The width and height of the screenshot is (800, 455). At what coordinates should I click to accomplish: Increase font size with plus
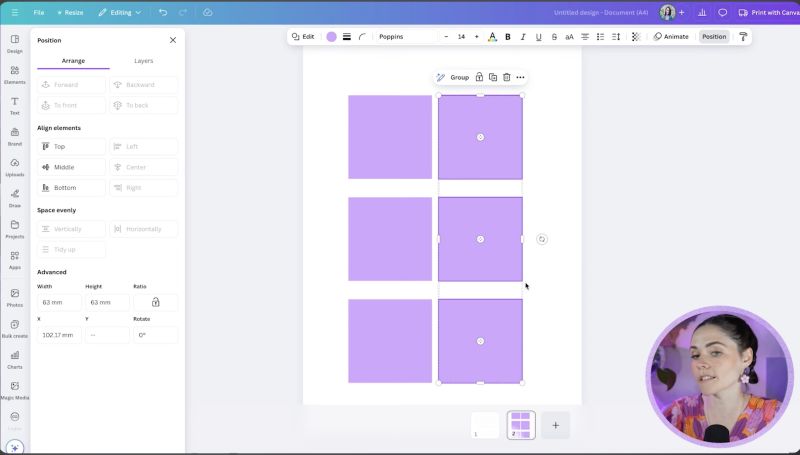tap(477, 37)
